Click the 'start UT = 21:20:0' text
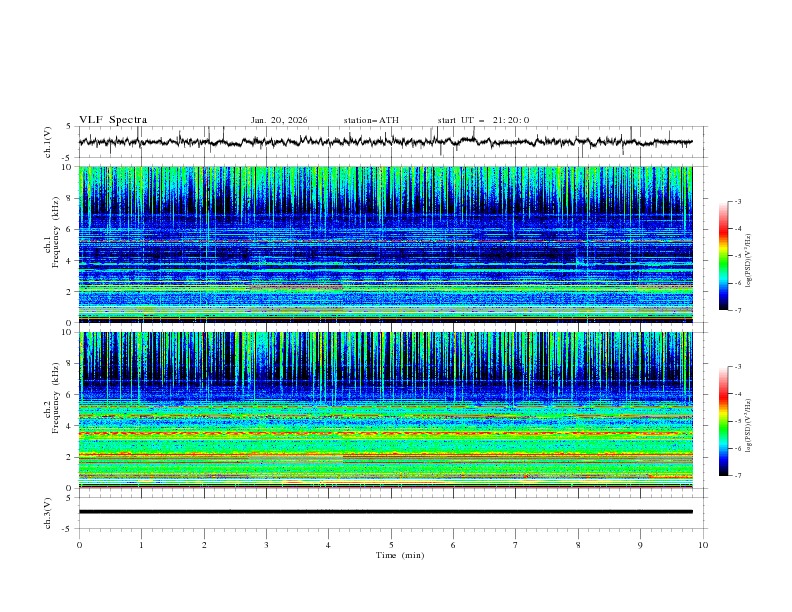This screenshot has height=612, width=792. tap(483, 120)
